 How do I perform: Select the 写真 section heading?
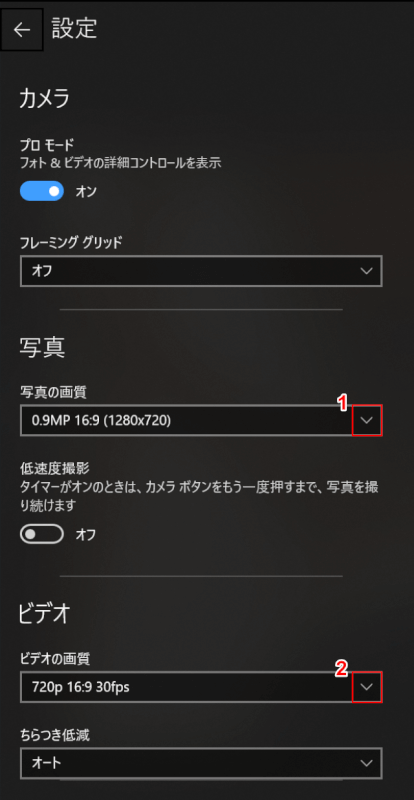(x=42, y=347)
